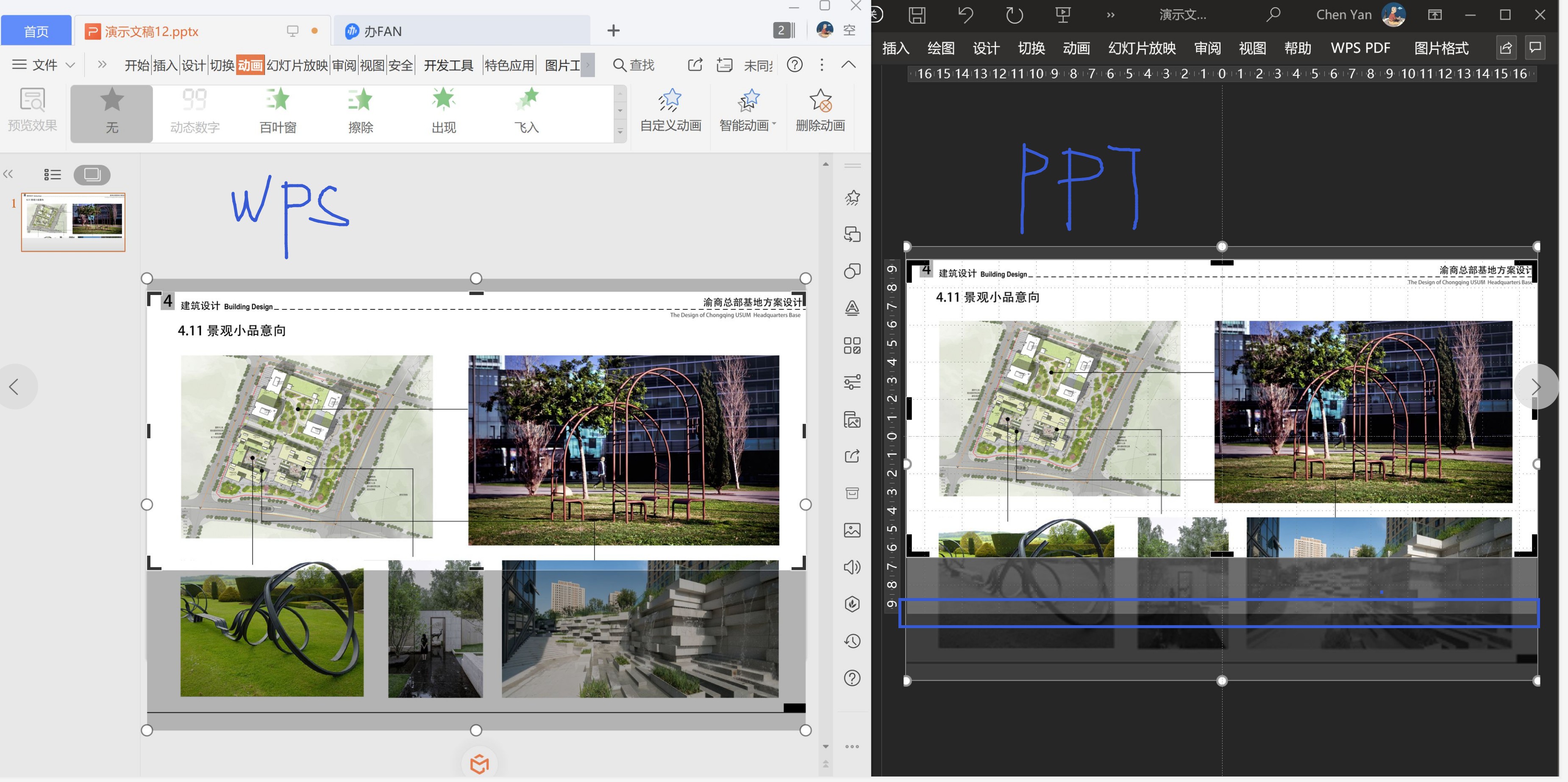Open history clock icon in WPS sidebar
1568x782 pixels.
pyautogui.click(x=852, y=641)
